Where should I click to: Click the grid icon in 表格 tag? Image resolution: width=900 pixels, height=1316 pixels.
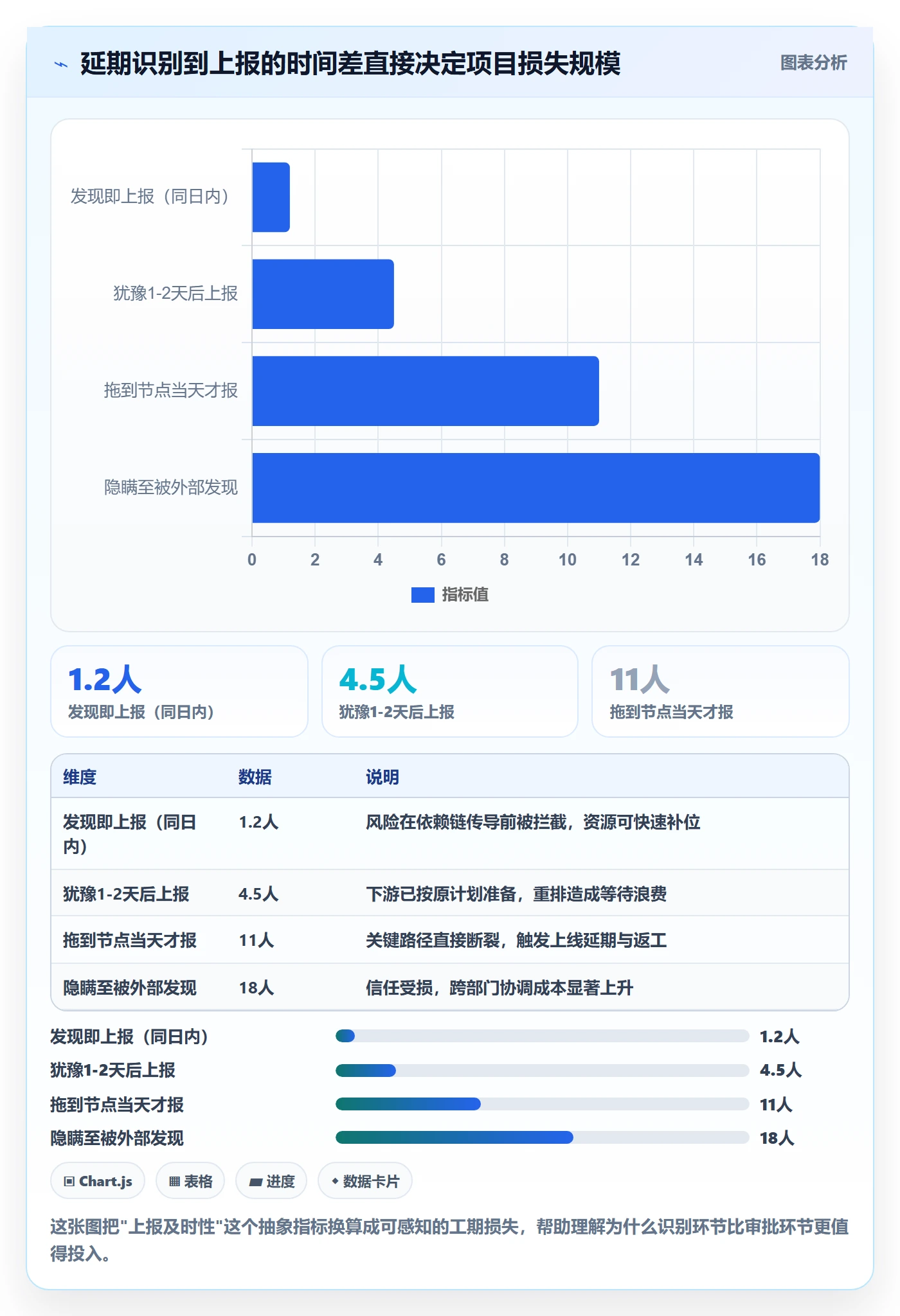[174, 1181]
